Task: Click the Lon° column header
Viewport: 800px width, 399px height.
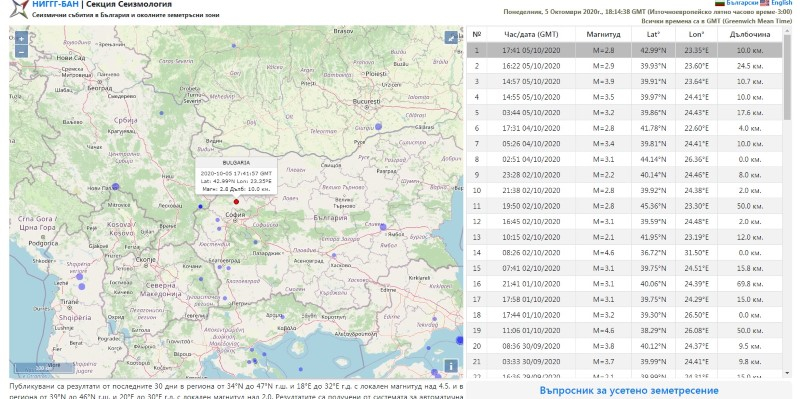Action: pos(696,34)
